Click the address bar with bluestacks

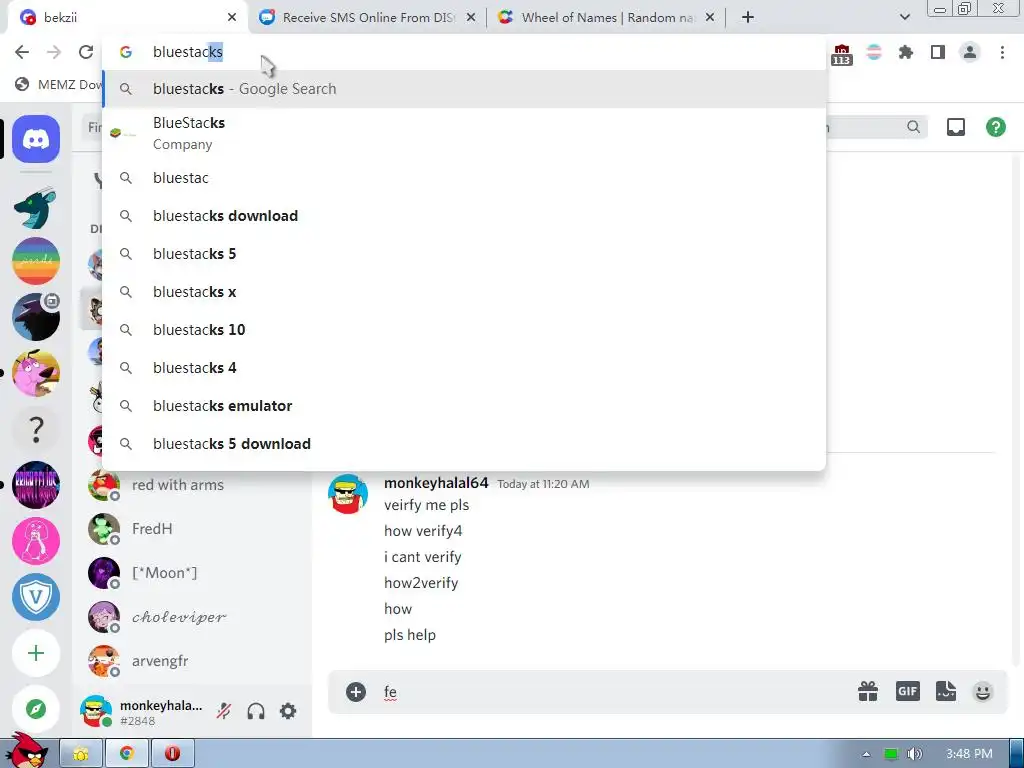point(464,52)
